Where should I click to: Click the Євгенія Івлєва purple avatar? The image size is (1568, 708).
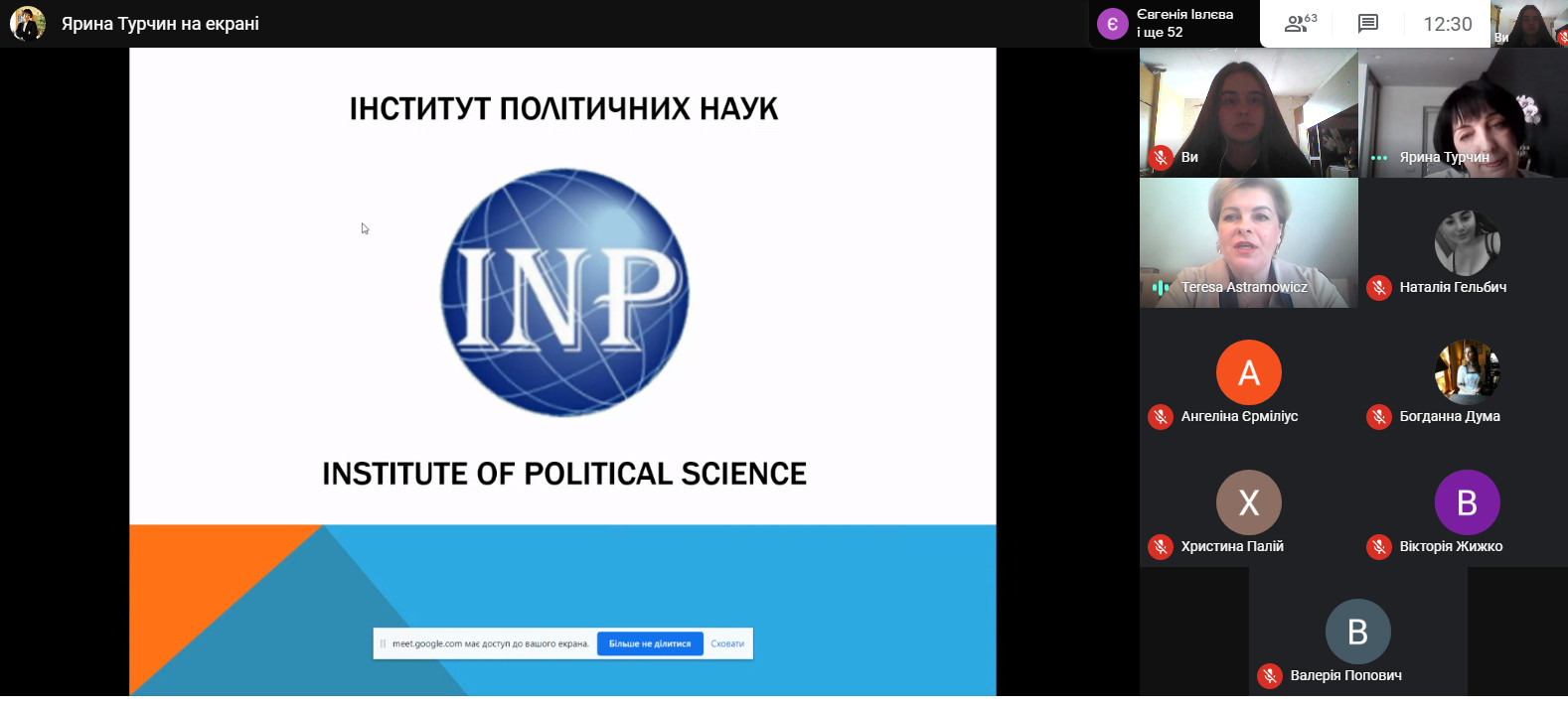(1112, 24)
